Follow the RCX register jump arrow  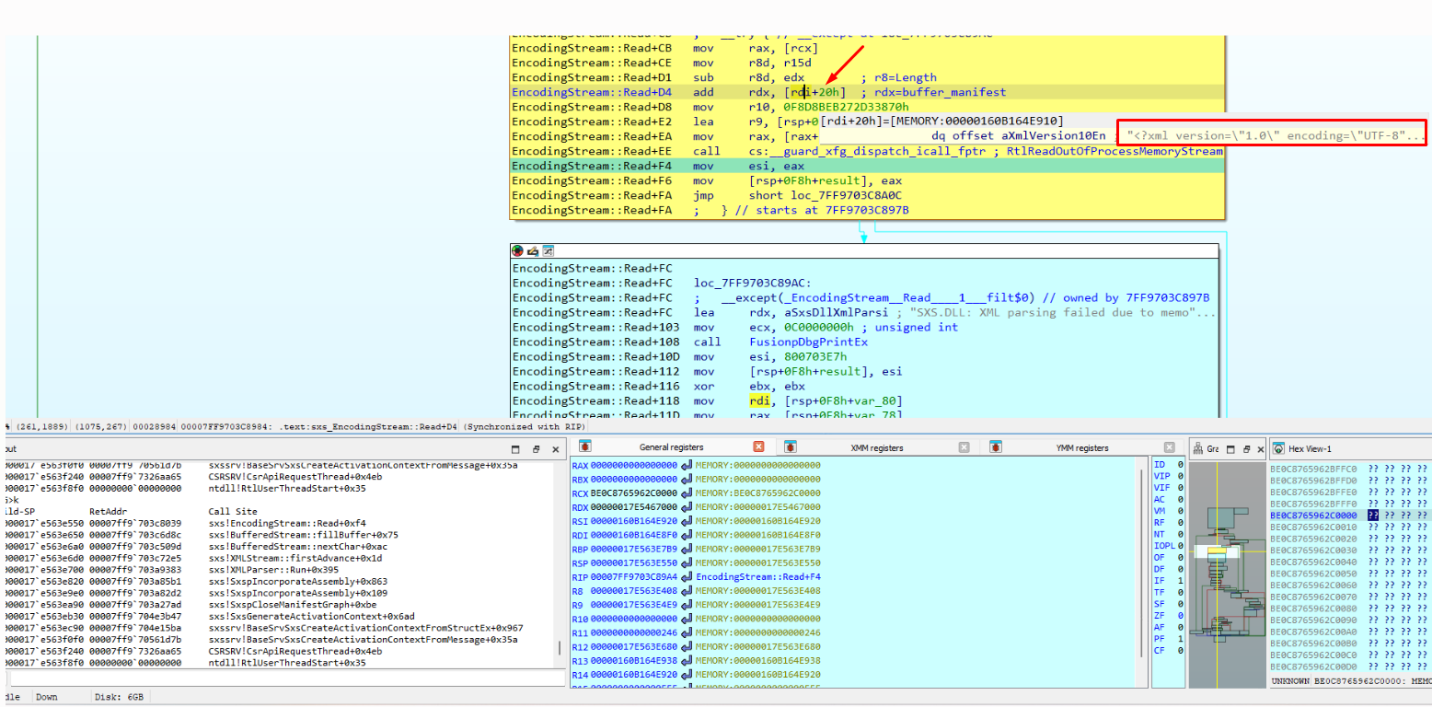[x=687, y=493]
